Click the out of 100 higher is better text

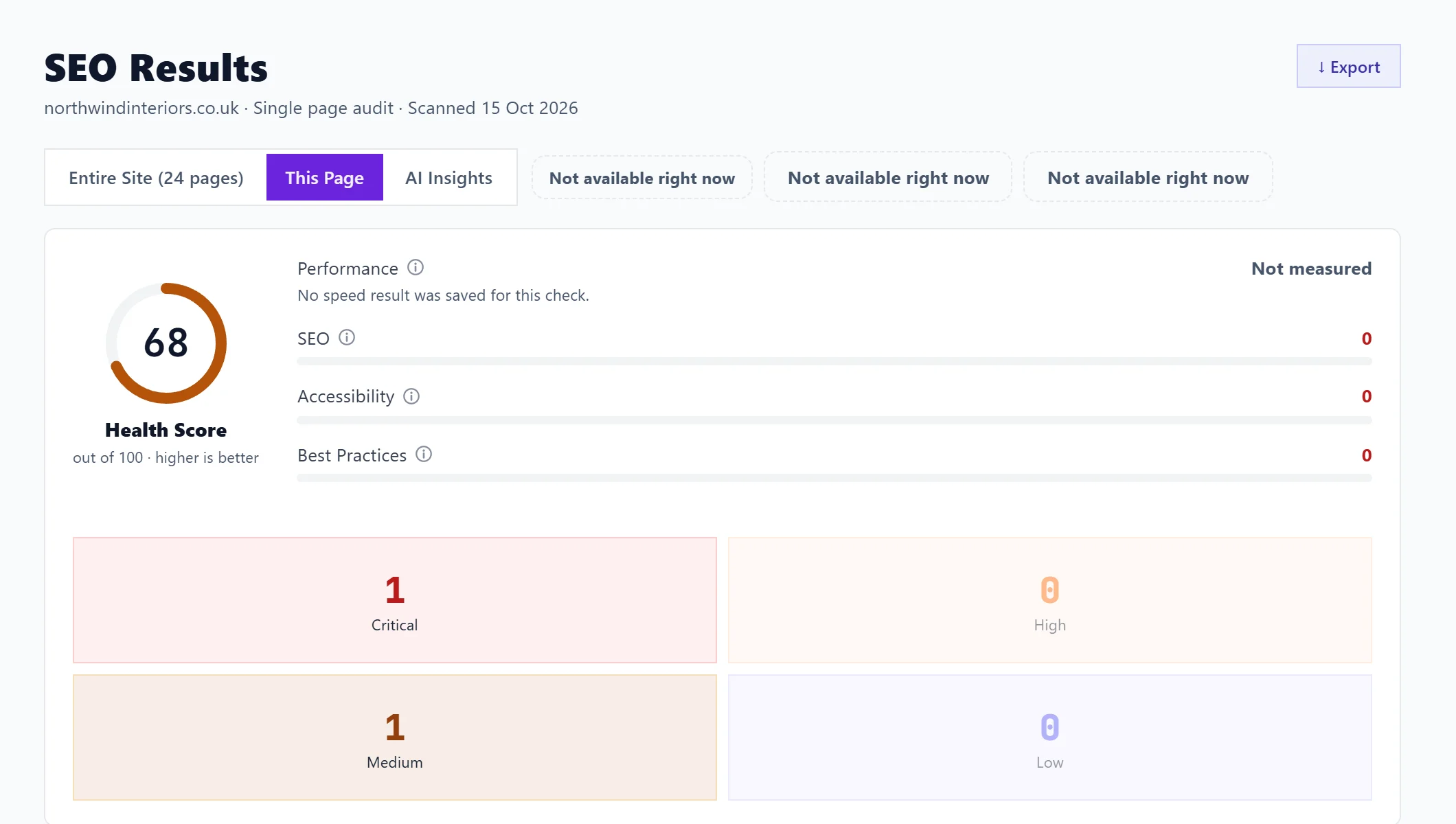(x=166, y=457)
